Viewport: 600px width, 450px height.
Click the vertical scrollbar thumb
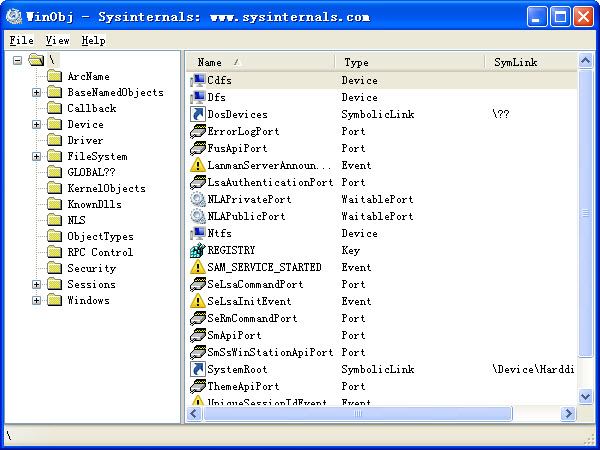585,213
